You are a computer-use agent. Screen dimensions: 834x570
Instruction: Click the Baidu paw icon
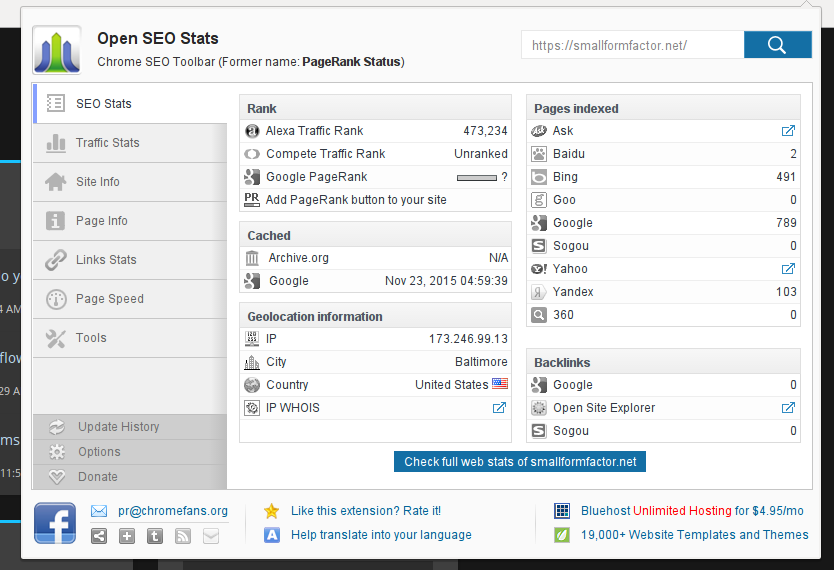click(539, 154)
